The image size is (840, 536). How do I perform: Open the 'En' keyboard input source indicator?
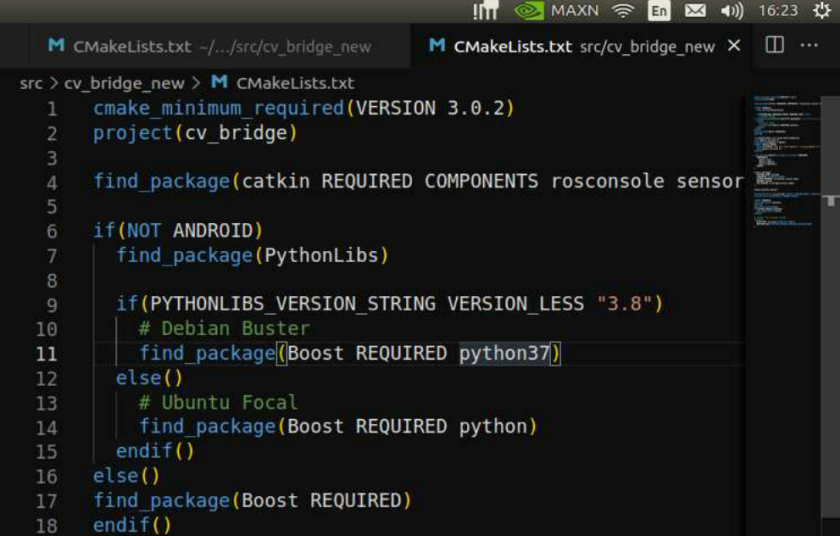pos(659,11)
